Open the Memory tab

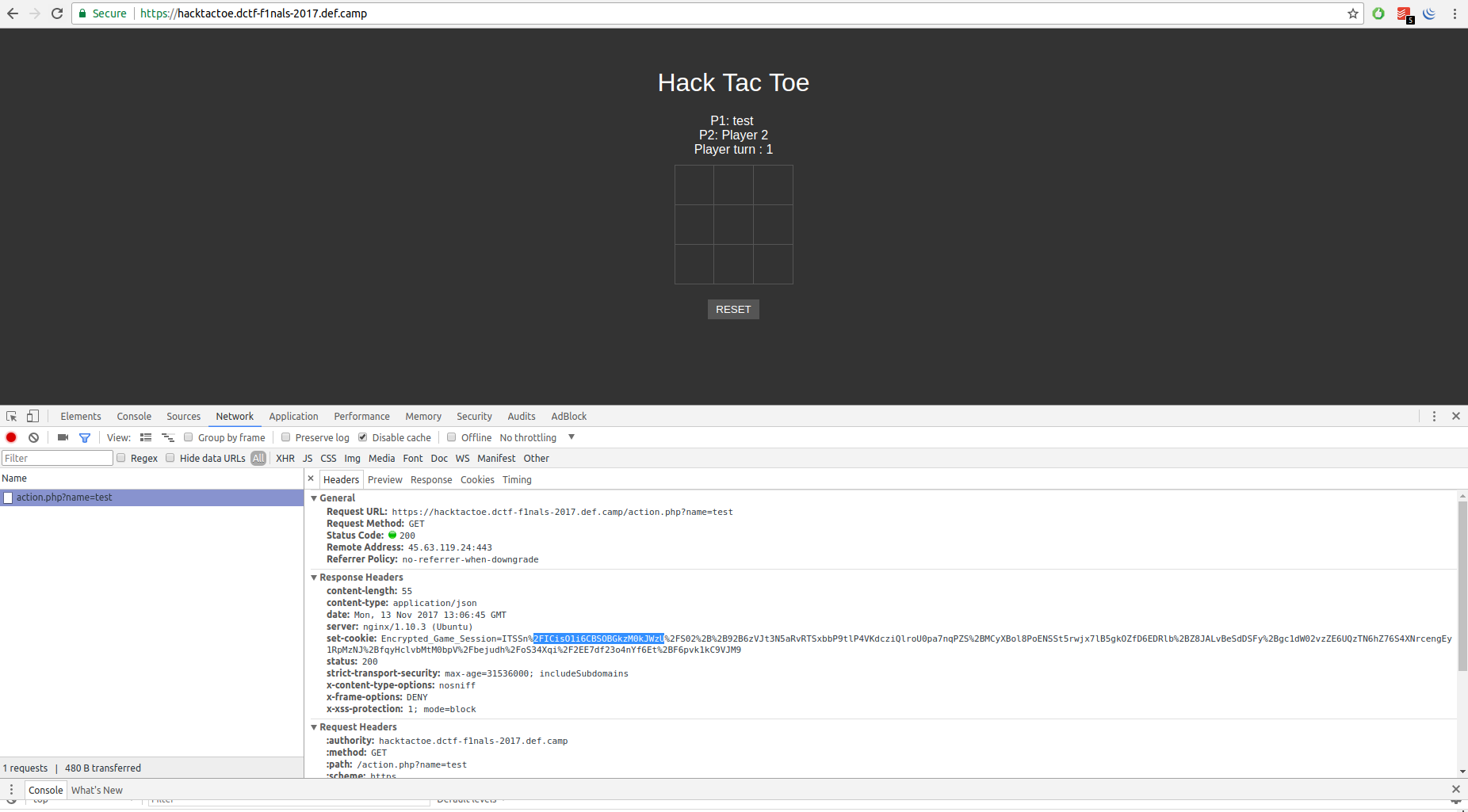tap(423, 416)
